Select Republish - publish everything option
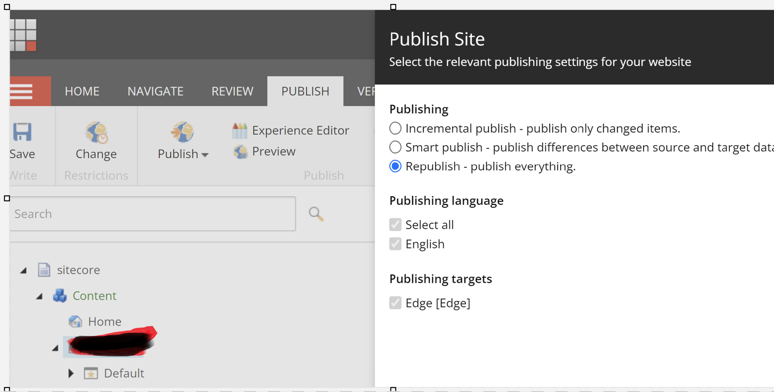The image size is (774, 392). point(395,166)
